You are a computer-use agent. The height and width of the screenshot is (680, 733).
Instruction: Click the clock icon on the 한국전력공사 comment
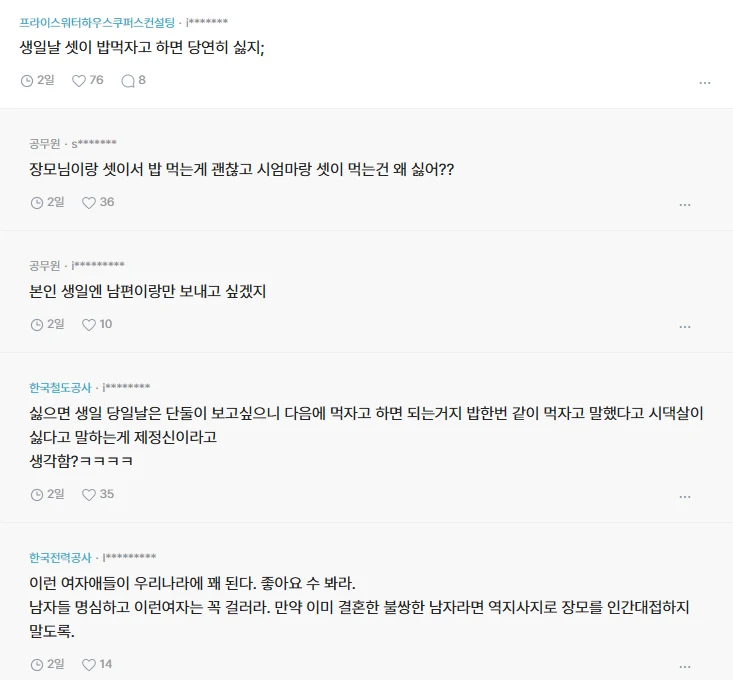tap(37, 664)
